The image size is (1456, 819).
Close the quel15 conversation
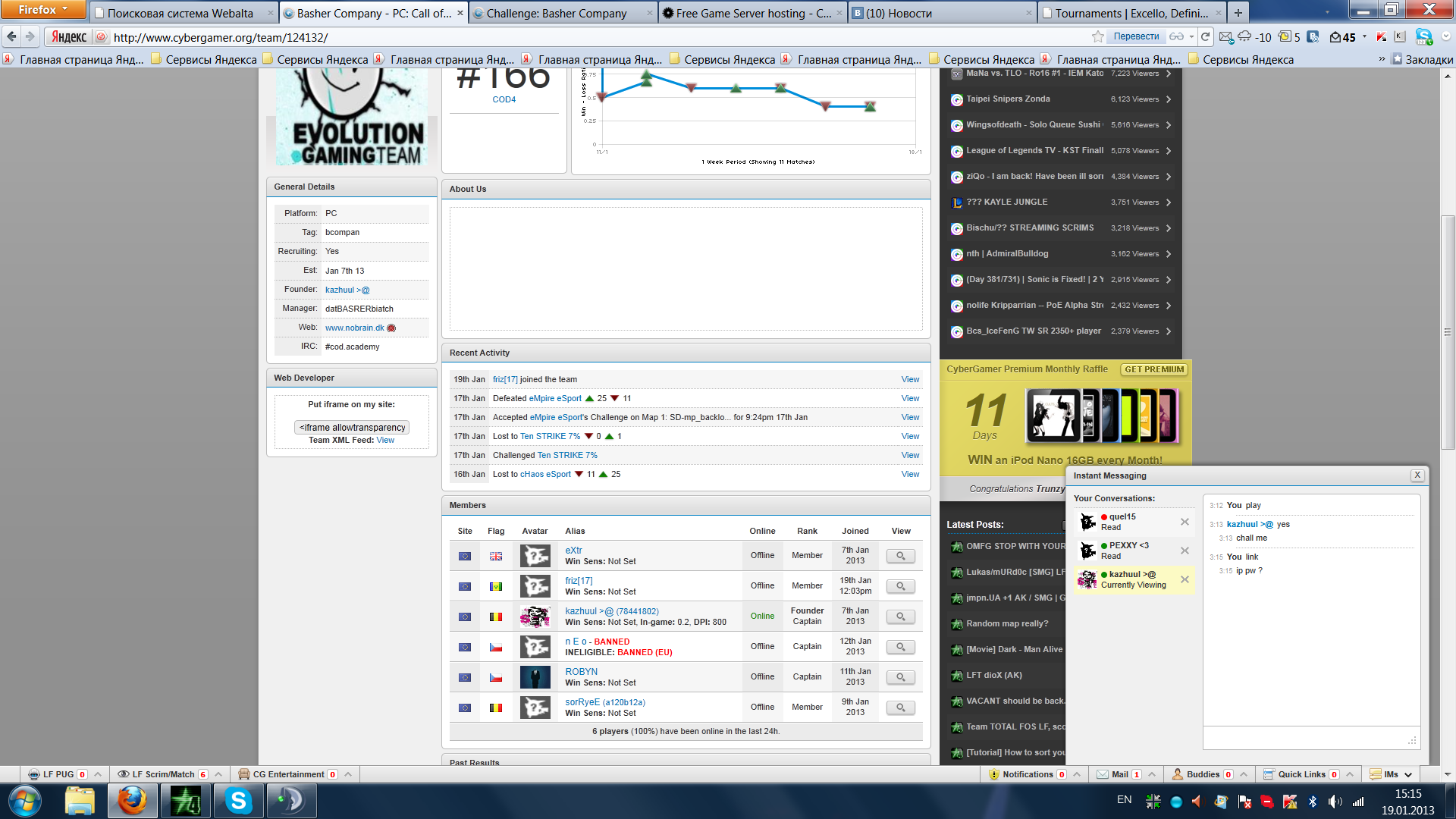pyautogui.click(x=1185, y=522)
